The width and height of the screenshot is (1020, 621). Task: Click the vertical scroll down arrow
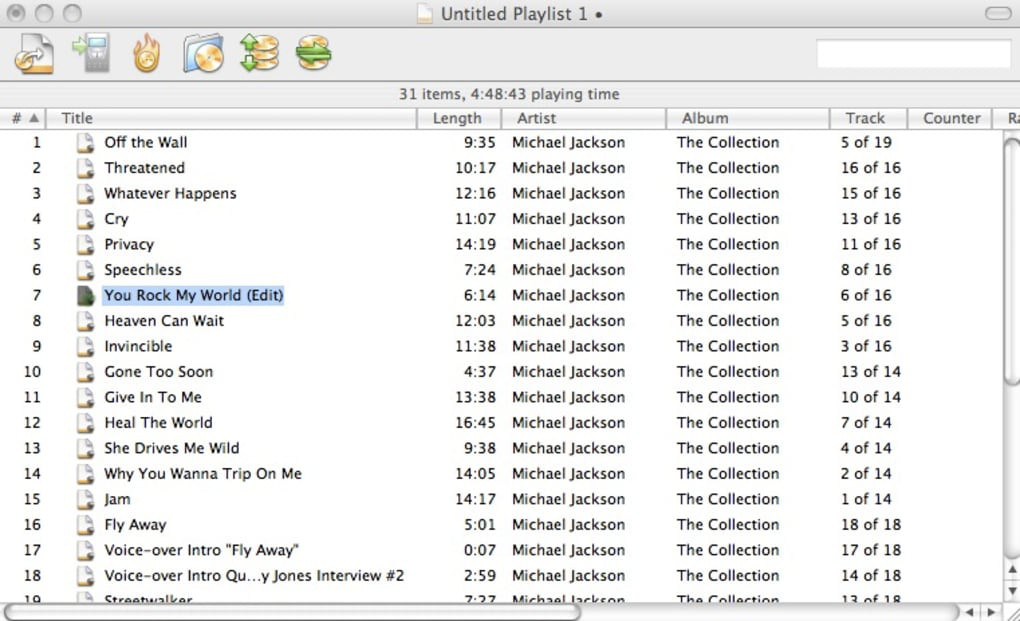pos(1012,590)
